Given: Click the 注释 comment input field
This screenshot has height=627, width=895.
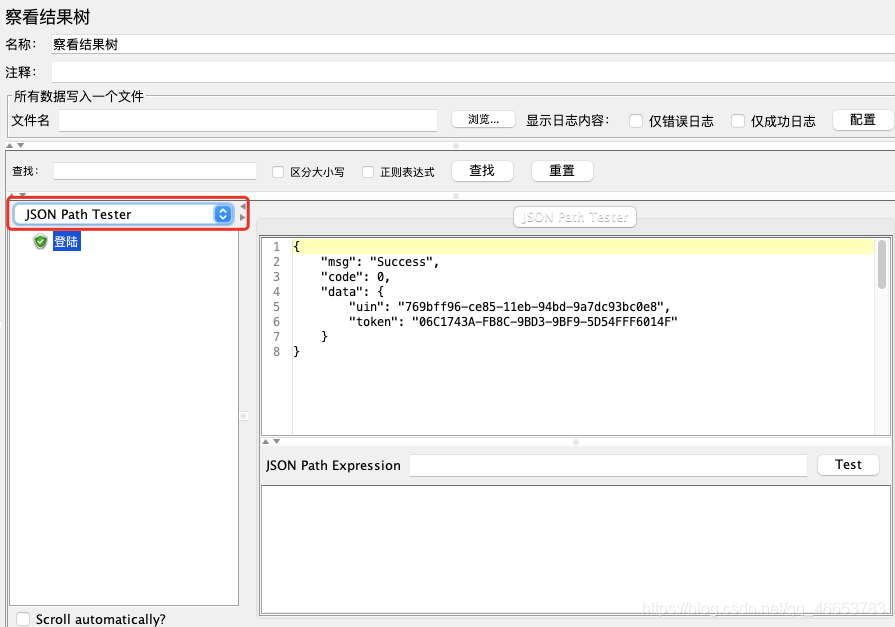Looking at the screenshot, I should point(473,72).
